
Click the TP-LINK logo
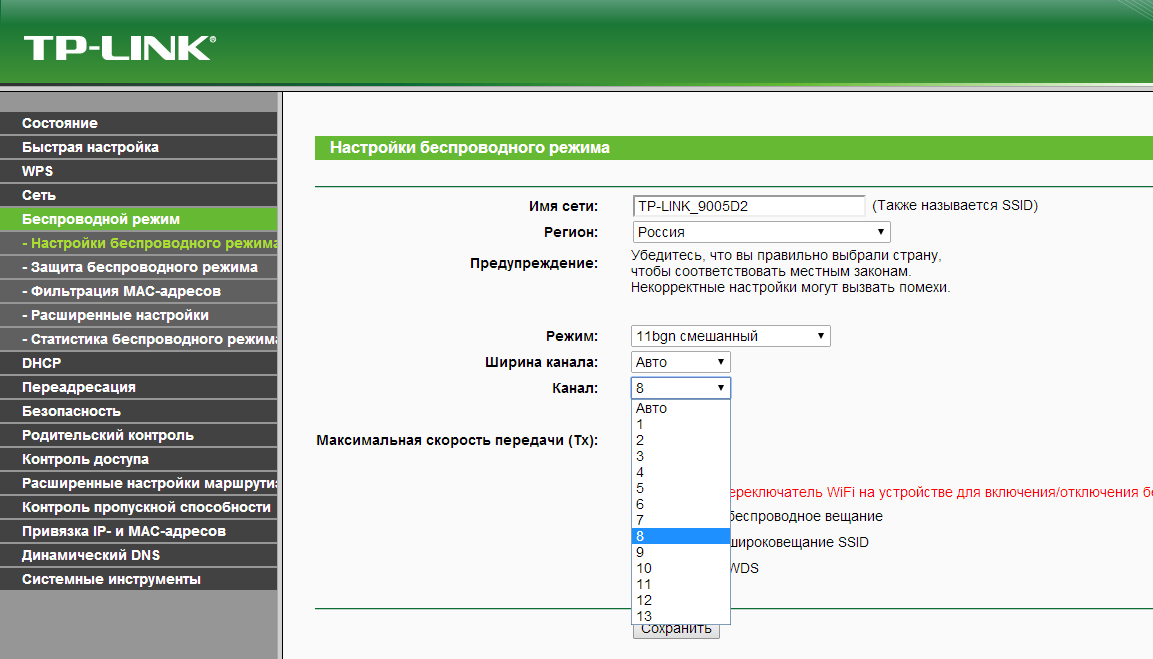tap(120, 49)
